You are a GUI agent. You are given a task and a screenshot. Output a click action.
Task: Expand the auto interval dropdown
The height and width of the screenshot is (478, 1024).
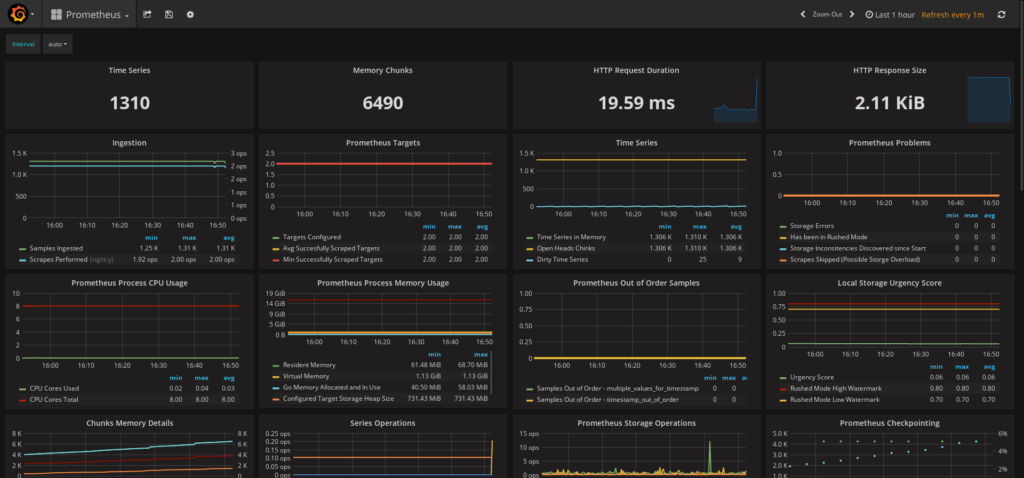coord(57,44)
